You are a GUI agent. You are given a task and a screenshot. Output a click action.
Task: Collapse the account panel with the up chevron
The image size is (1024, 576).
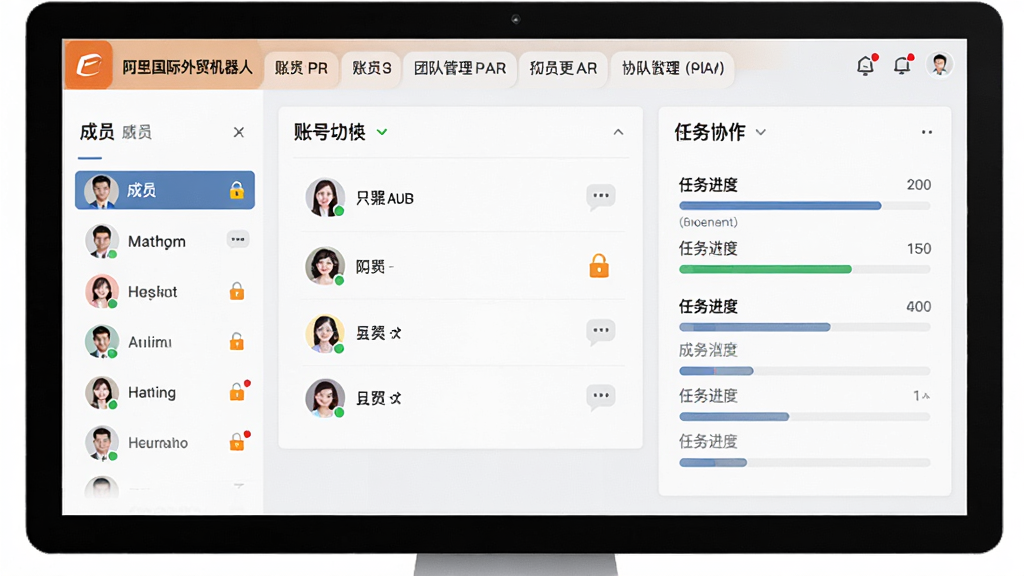click(618, 133)
